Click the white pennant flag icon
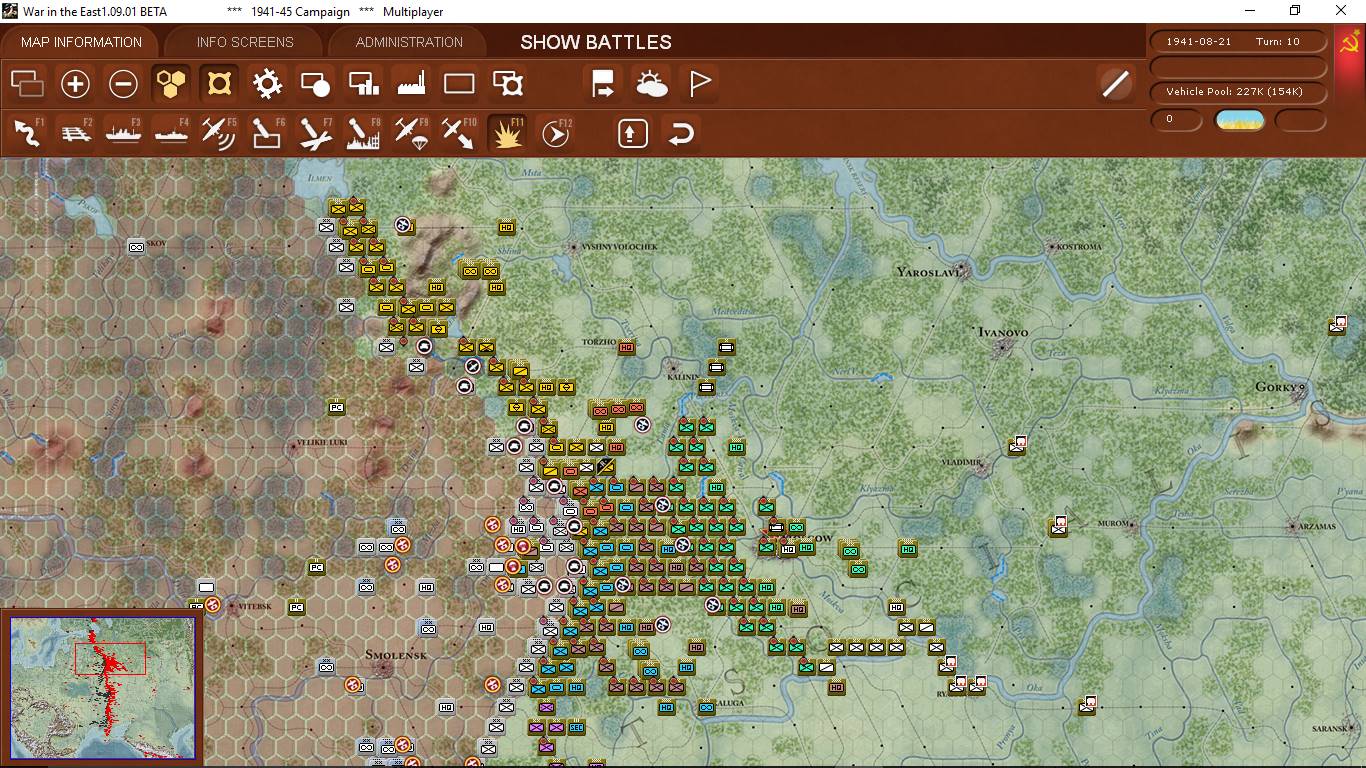This screenshot has height=768, width=1366. pos(699,84)
